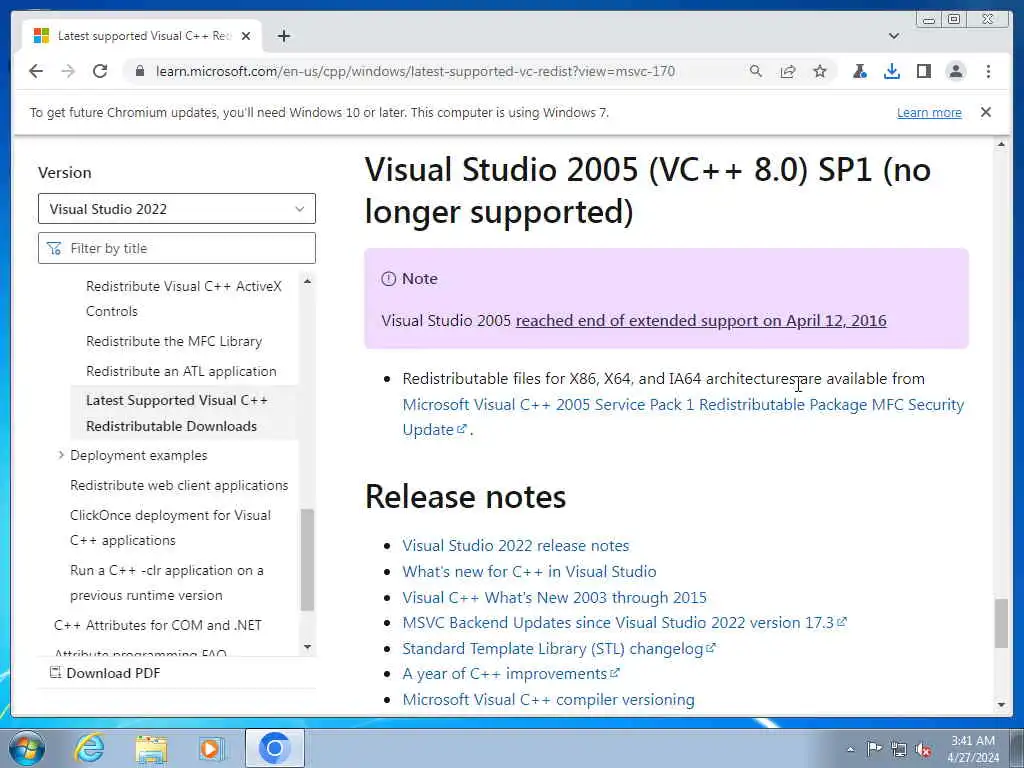Go back to the previous page
The image size is (1024, 768).
[36, 71]
